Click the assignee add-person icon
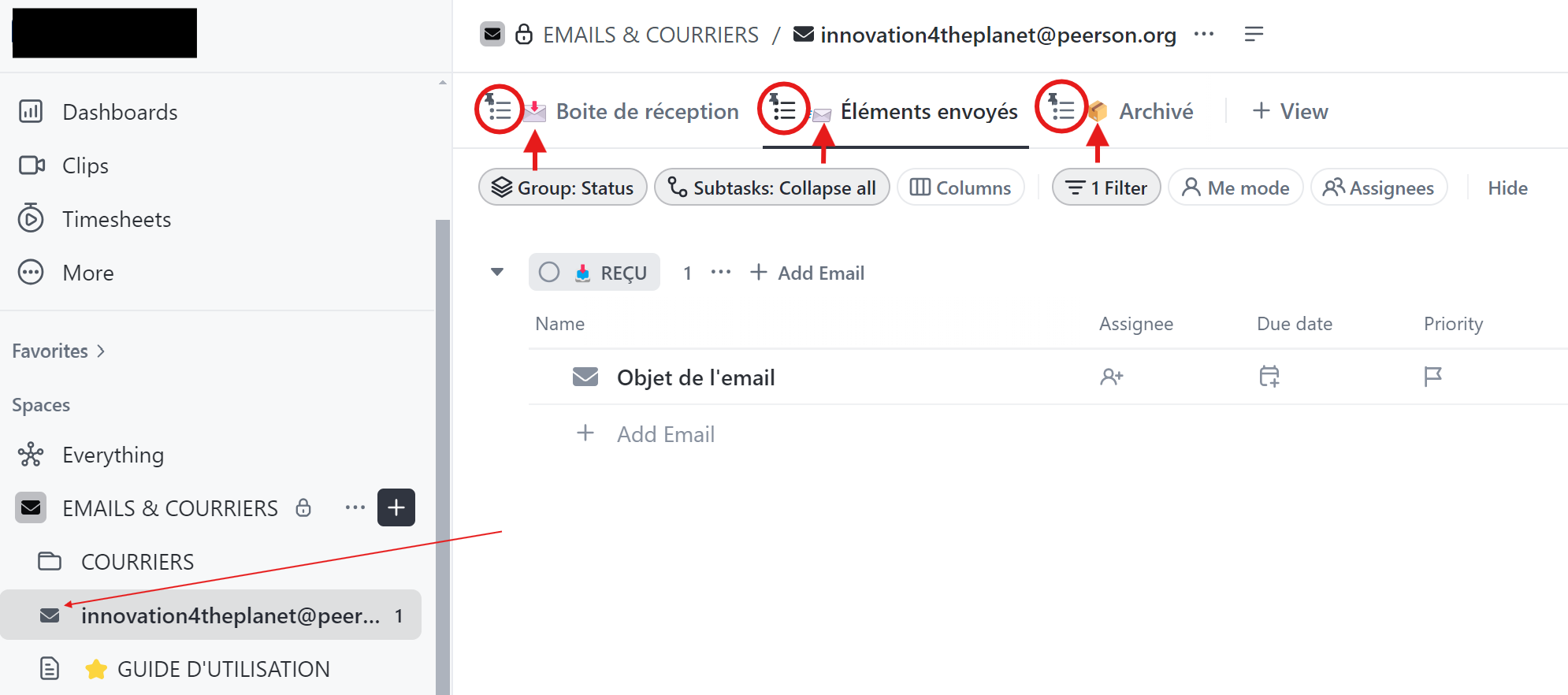This screenshot has width=1568, height=695. [x=1111, y=377]
